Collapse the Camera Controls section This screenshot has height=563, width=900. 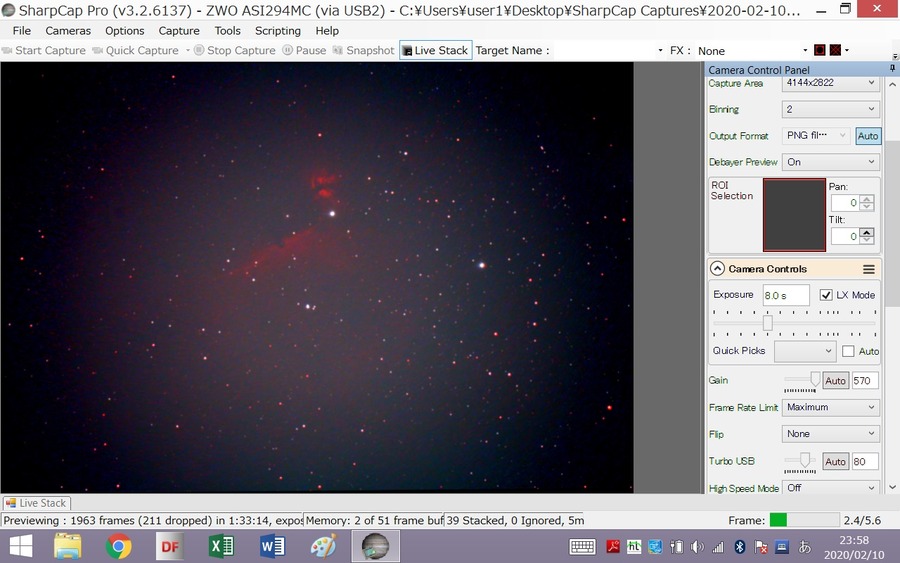pyautogui.click(x=717, y=269)
